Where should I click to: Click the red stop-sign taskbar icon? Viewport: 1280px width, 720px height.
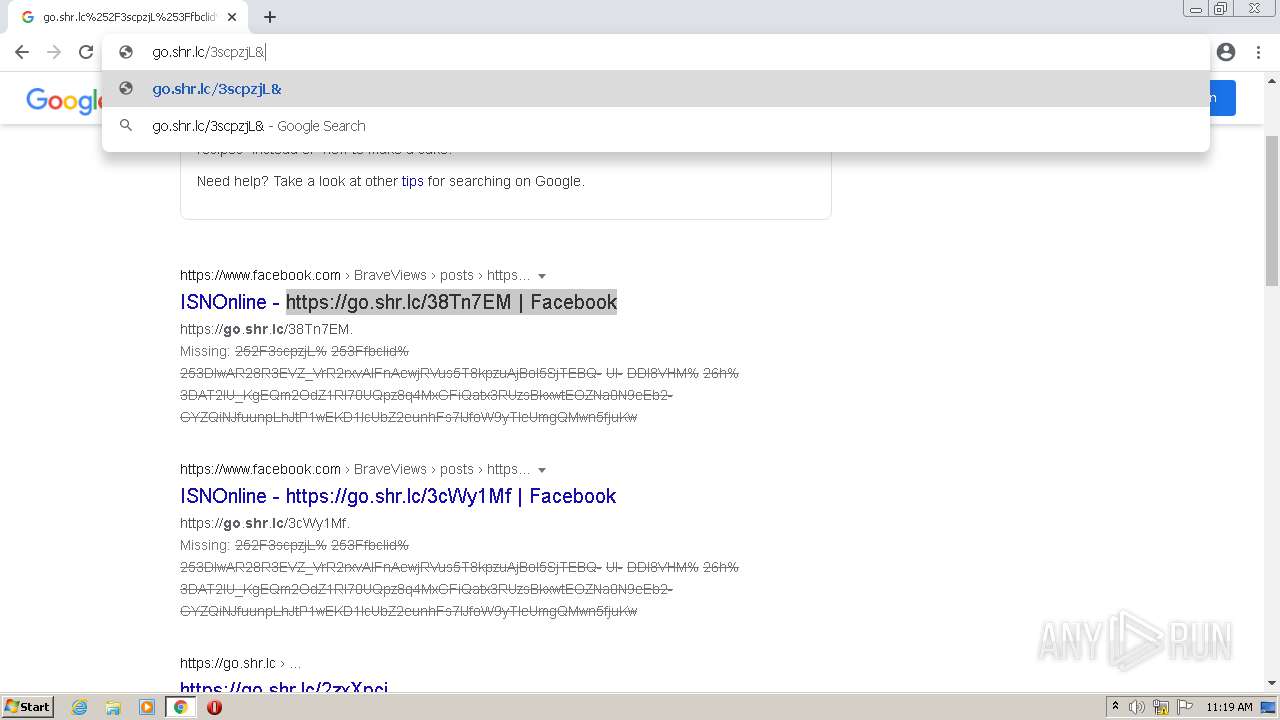214,707
